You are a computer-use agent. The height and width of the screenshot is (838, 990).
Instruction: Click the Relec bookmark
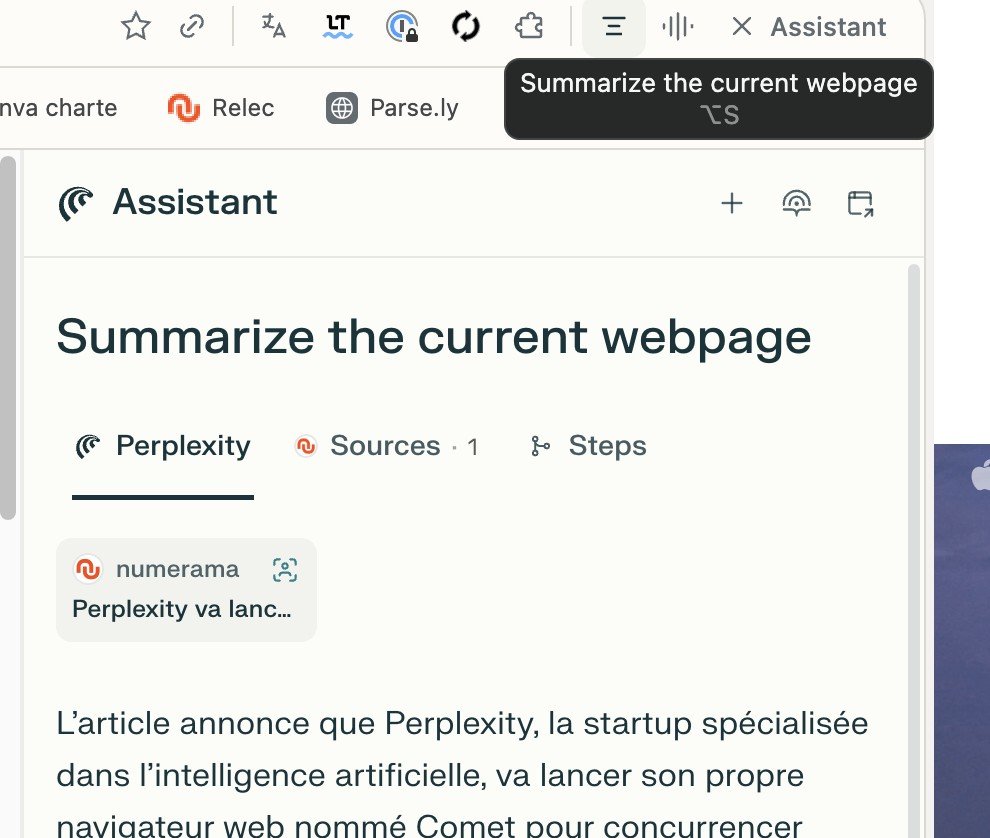(221, 108)
